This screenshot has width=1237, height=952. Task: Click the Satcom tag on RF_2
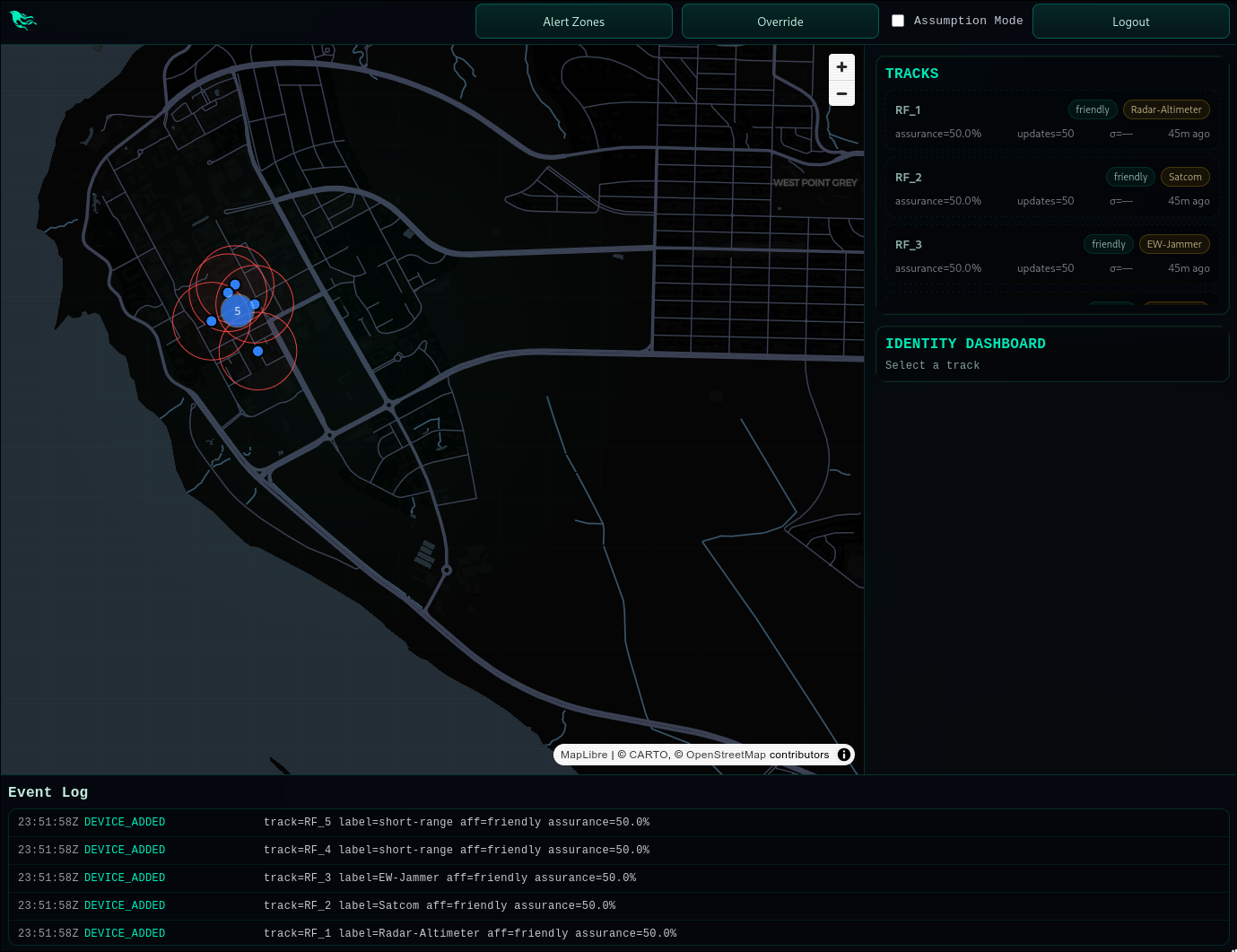(x=1185, y=177)
